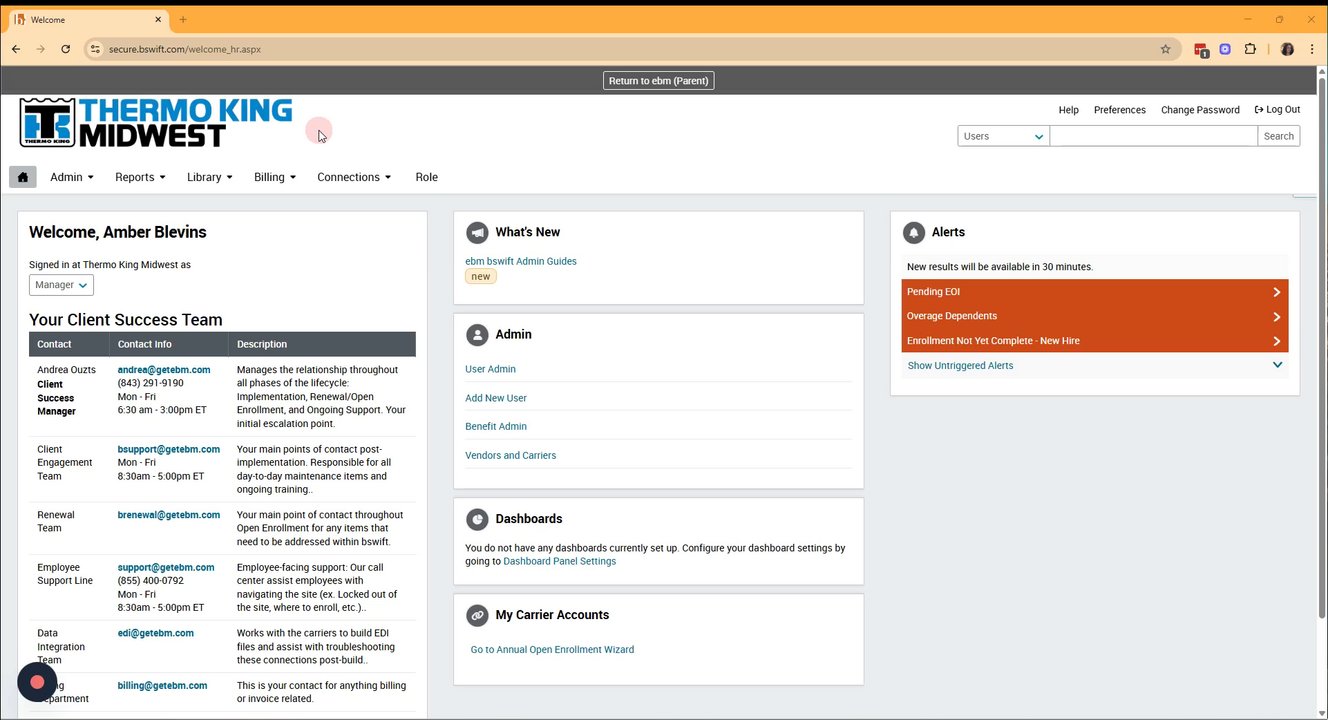Open the Overage Dependents alert arrow
The width and height of the screenshot is (1328, 720).
(x=1277, y=316)
